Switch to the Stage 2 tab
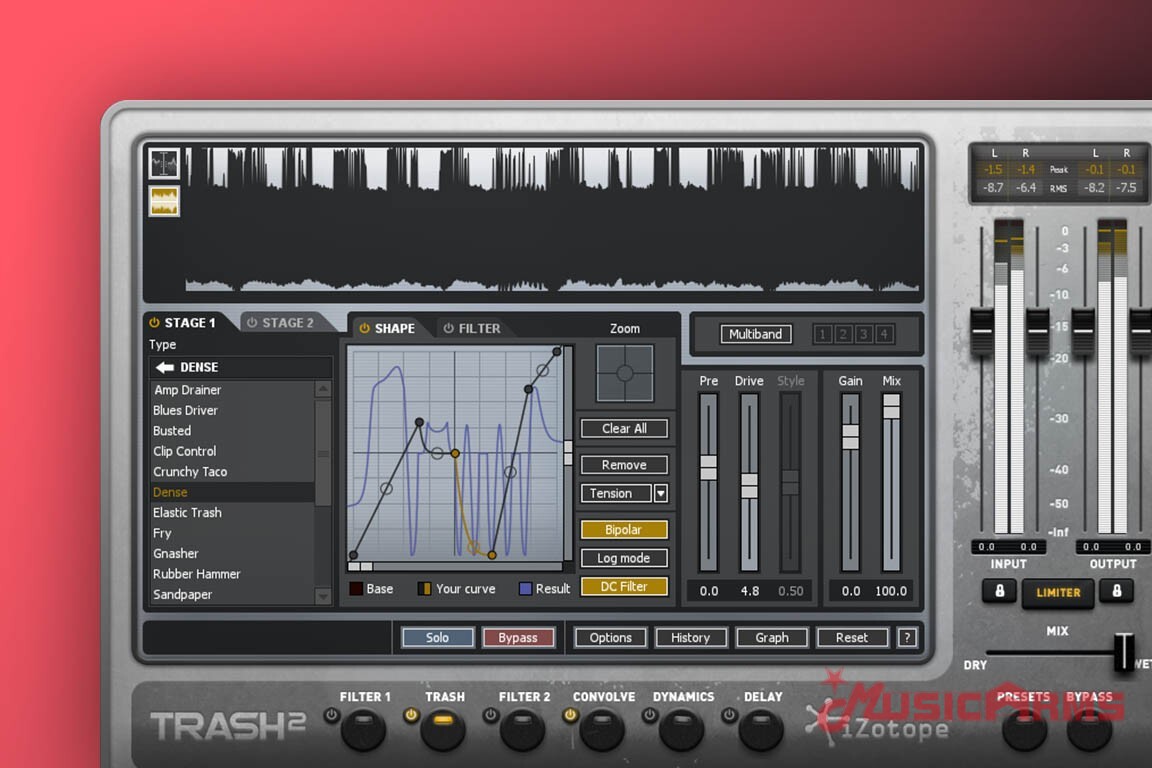This screenshot has width=1152, height=768. [280, 323]
